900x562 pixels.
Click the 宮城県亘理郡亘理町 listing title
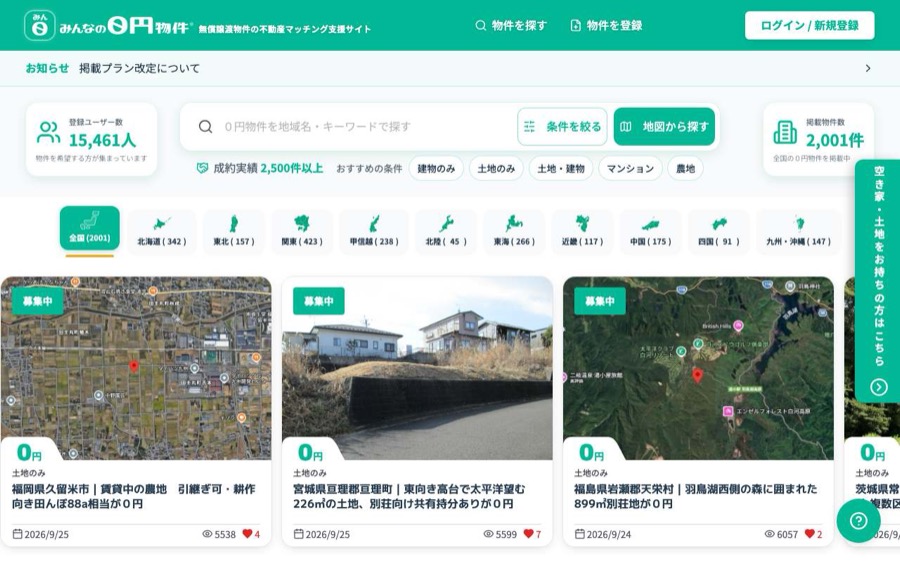click(x=409, y=497)
